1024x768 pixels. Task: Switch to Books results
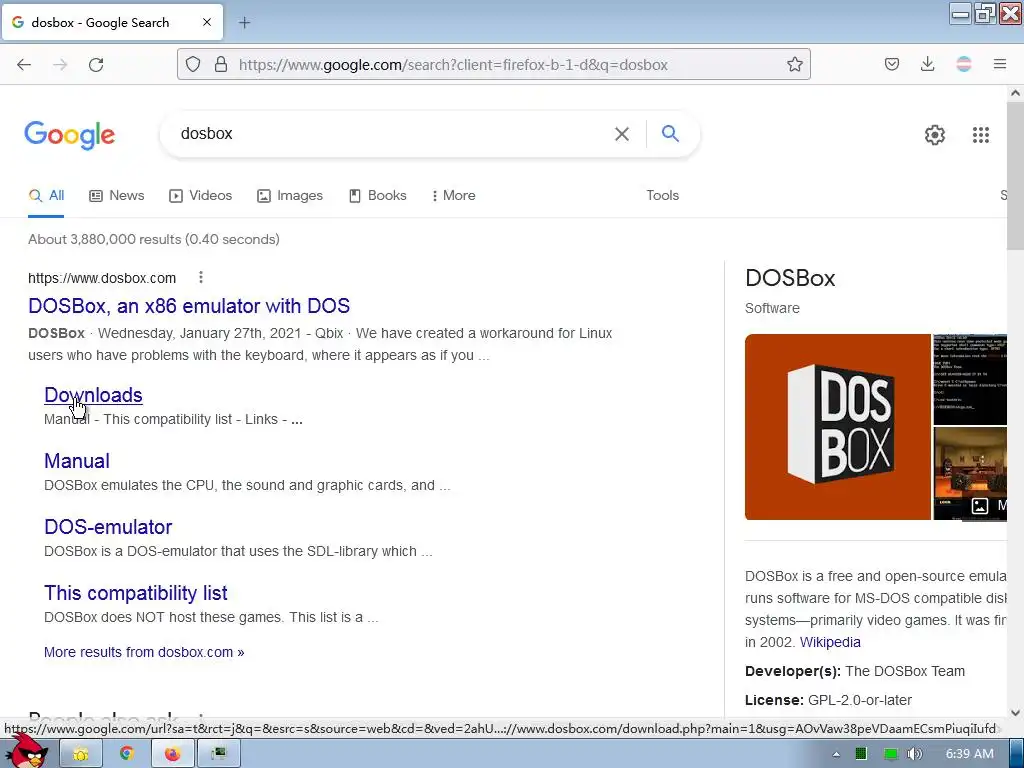[x=377, y=195]
